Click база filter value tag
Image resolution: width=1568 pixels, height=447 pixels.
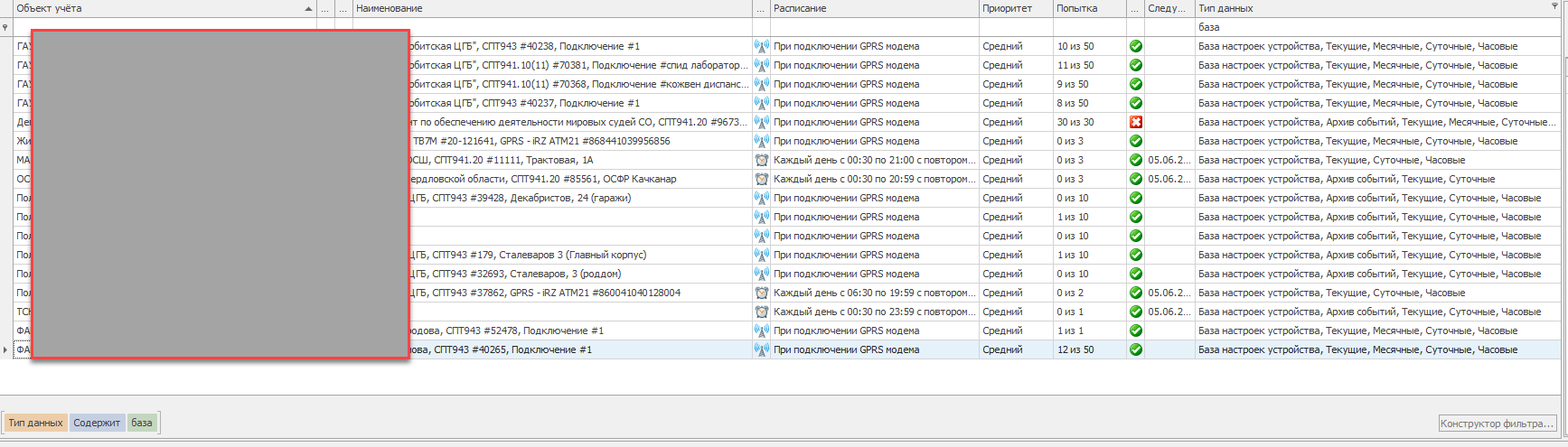coord(142,423)
